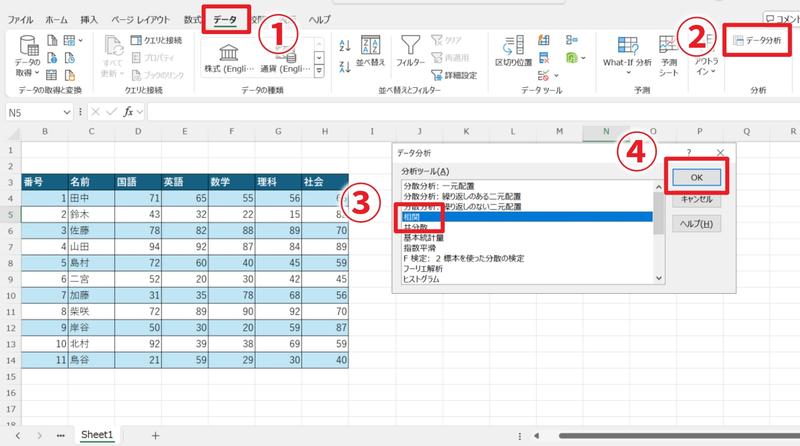
Task: Select the Sheet1 sheet tab
Action: (x=97, y=435)
